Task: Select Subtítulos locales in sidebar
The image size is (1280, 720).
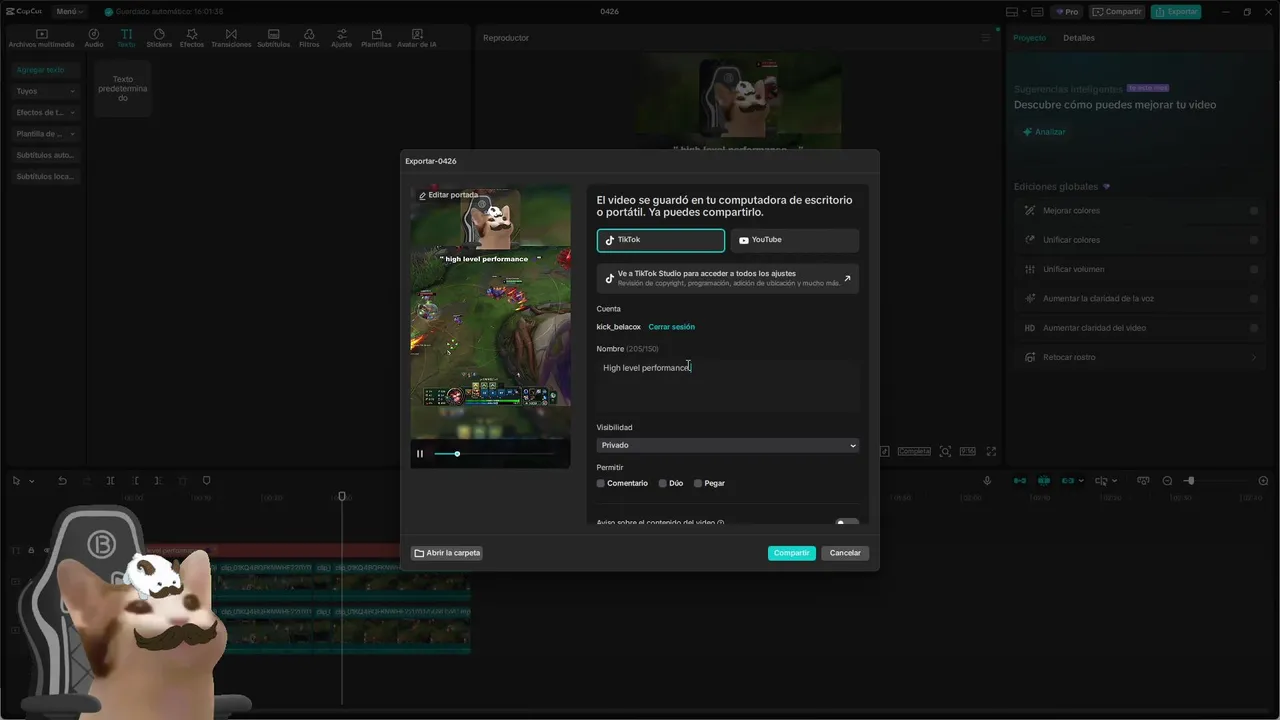Action: [x=46, y=177]
